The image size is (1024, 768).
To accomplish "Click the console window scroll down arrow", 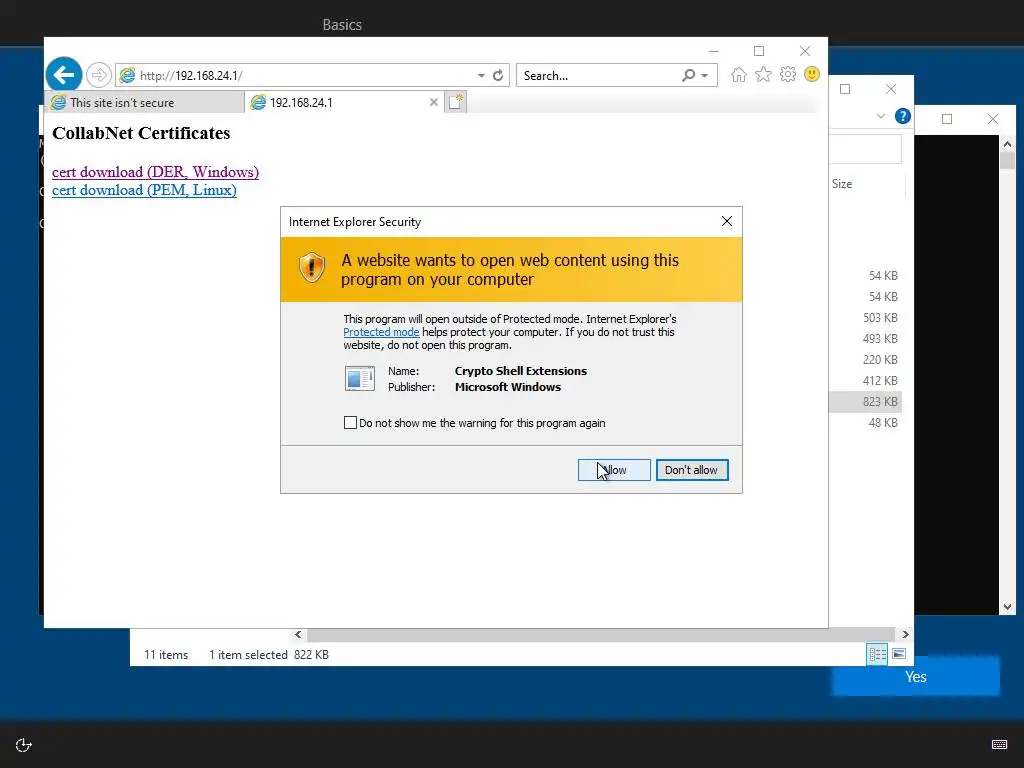I will pos(1007,607).
